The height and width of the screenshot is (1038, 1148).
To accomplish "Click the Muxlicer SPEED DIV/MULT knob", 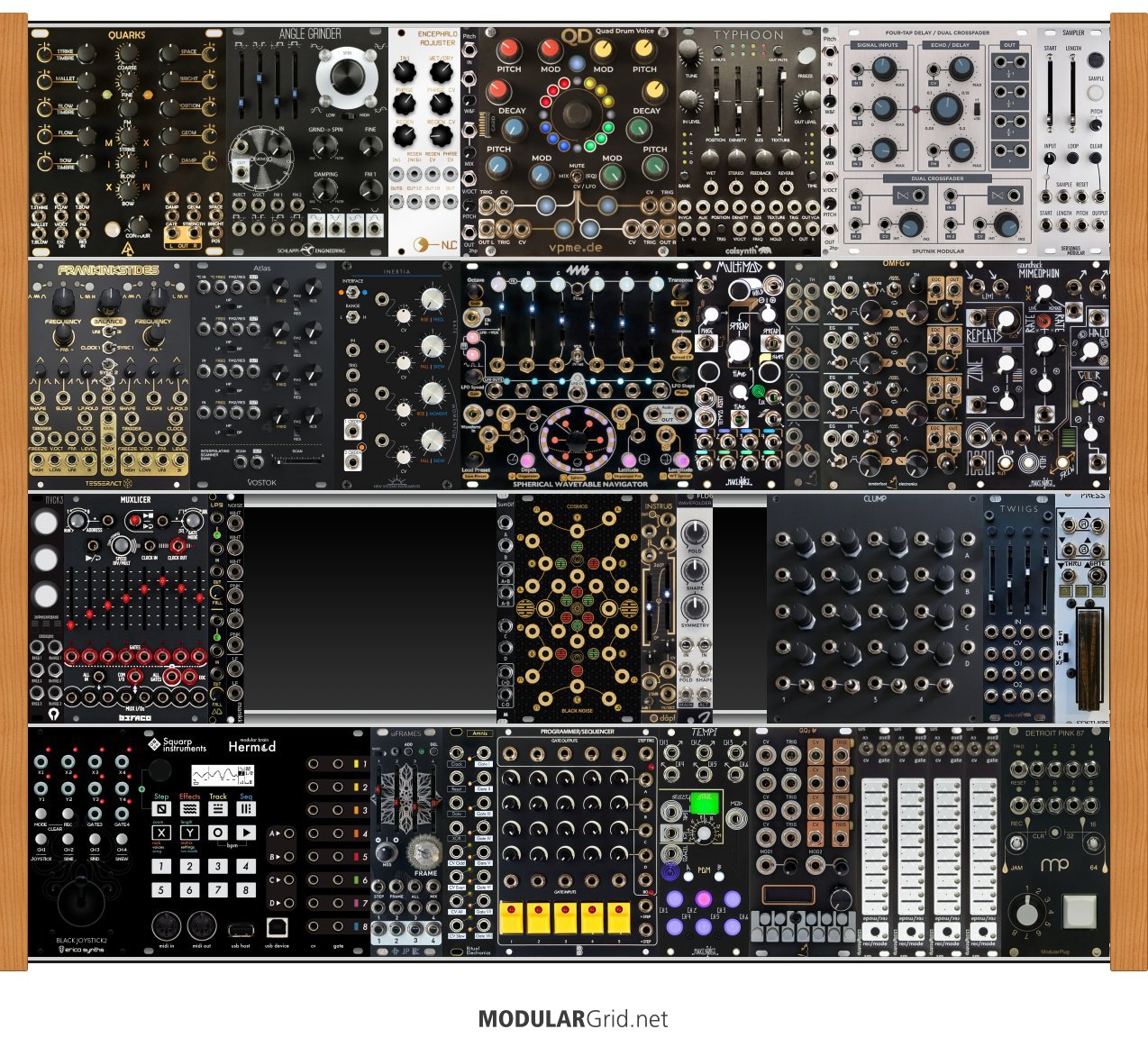I will [x=120, y=543].
